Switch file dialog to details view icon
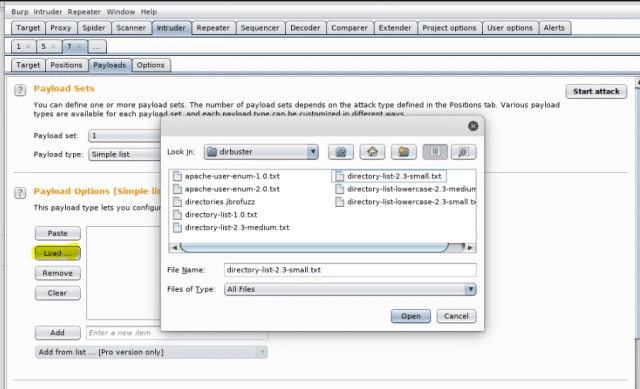The image size is (640, 389). tap(463, 152)
